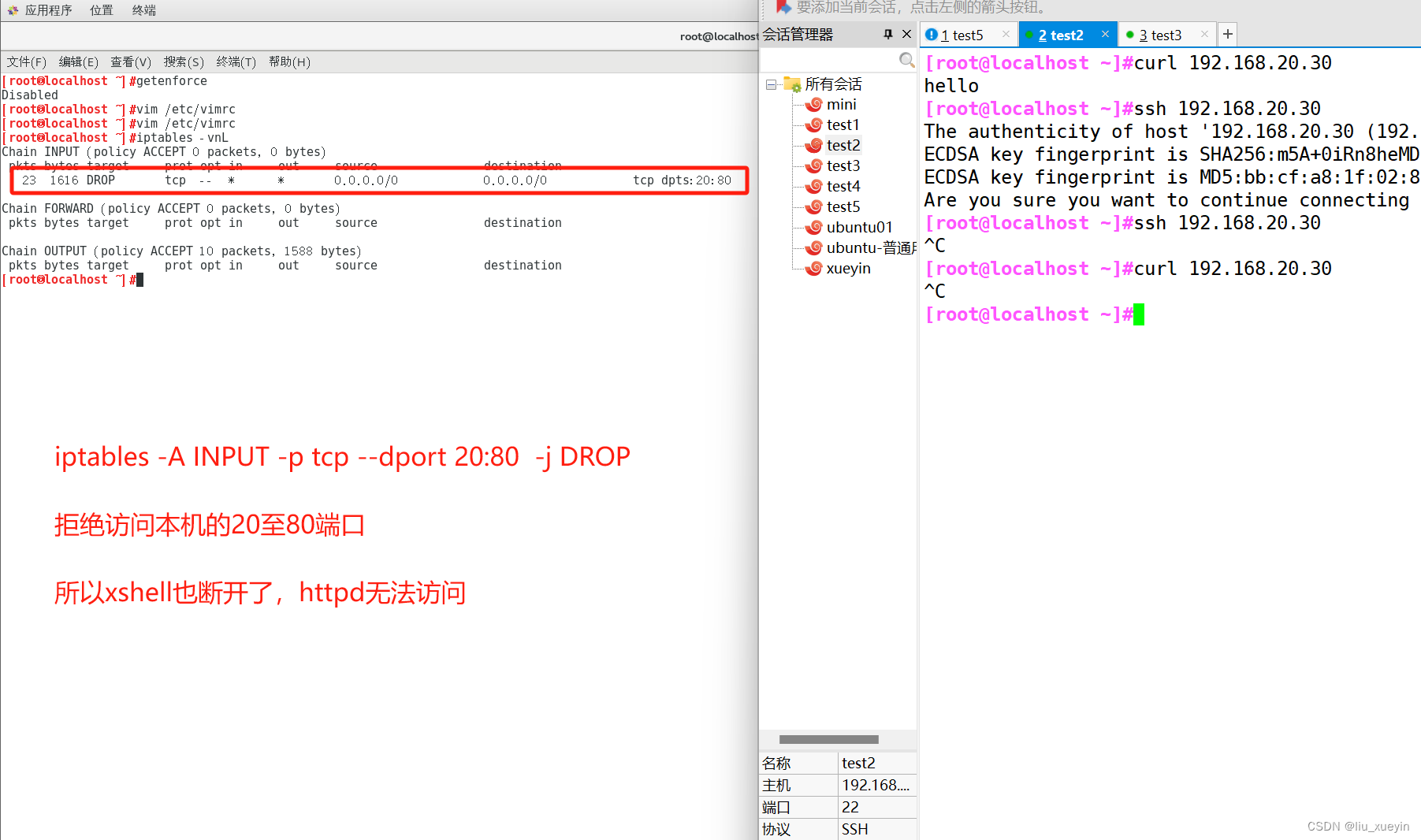Click the red arrow flag icon above tabs

point(782,8)
